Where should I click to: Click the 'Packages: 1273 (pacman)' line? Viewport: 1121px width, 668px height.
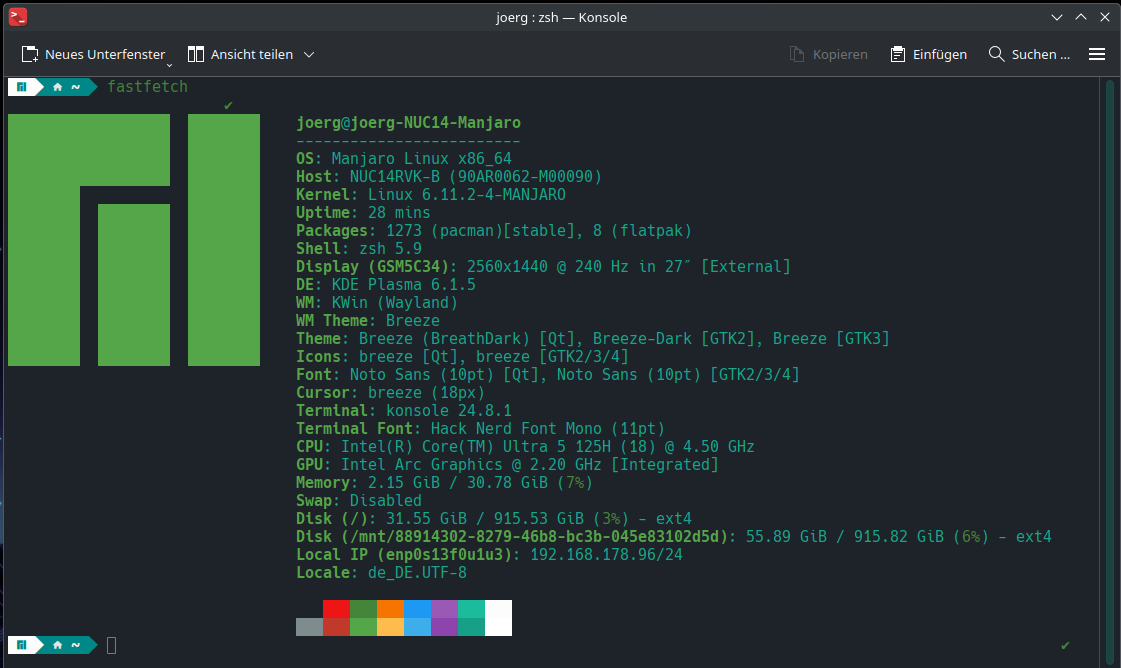(x=494, y=230)
